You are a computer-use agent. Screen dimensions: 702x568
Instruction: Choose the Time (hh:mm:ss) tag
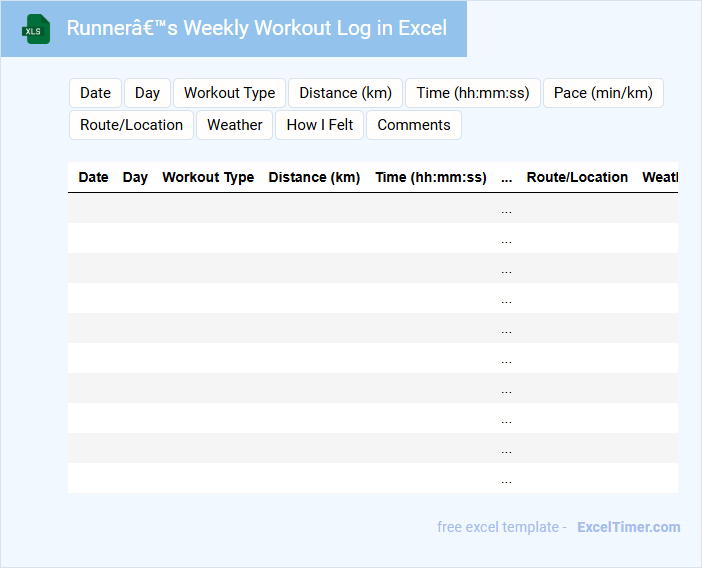click(473, 93)
